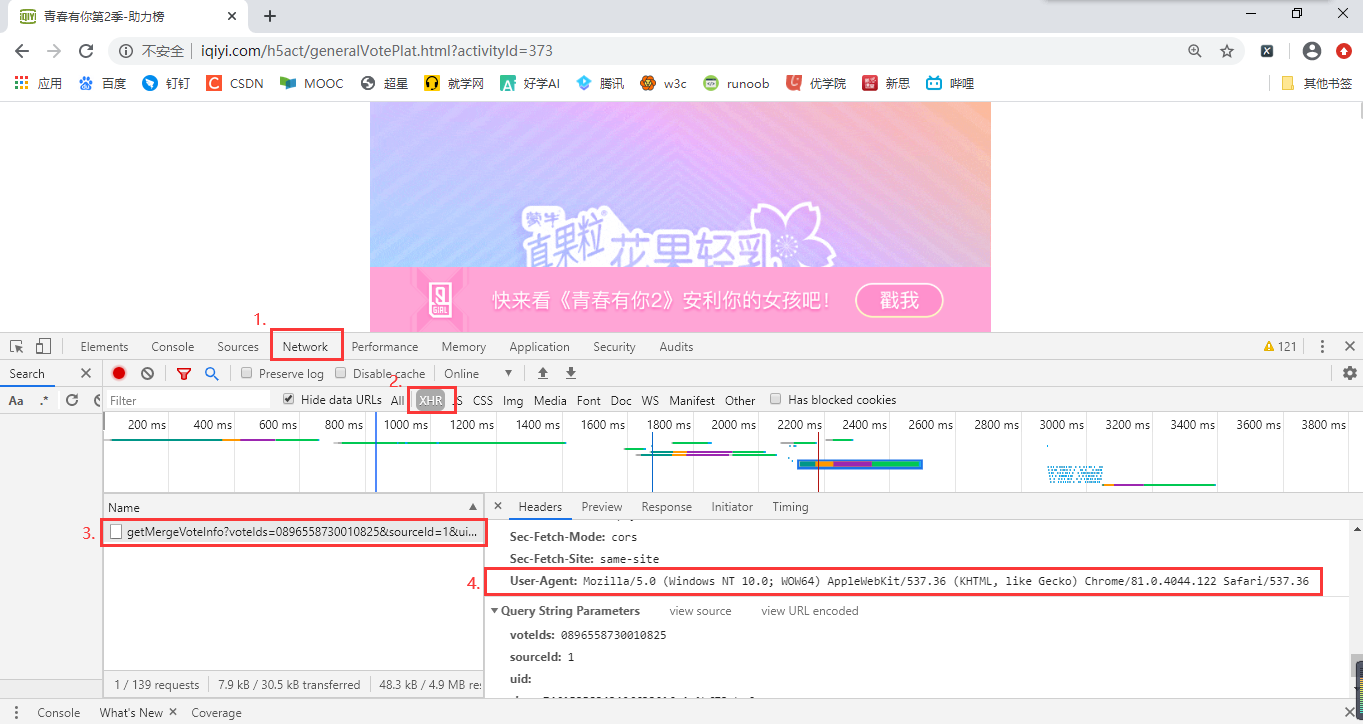The height and width of the screenshot is (724, 1363).
Task: Select the XHR filter type
Action: point(431,400)
